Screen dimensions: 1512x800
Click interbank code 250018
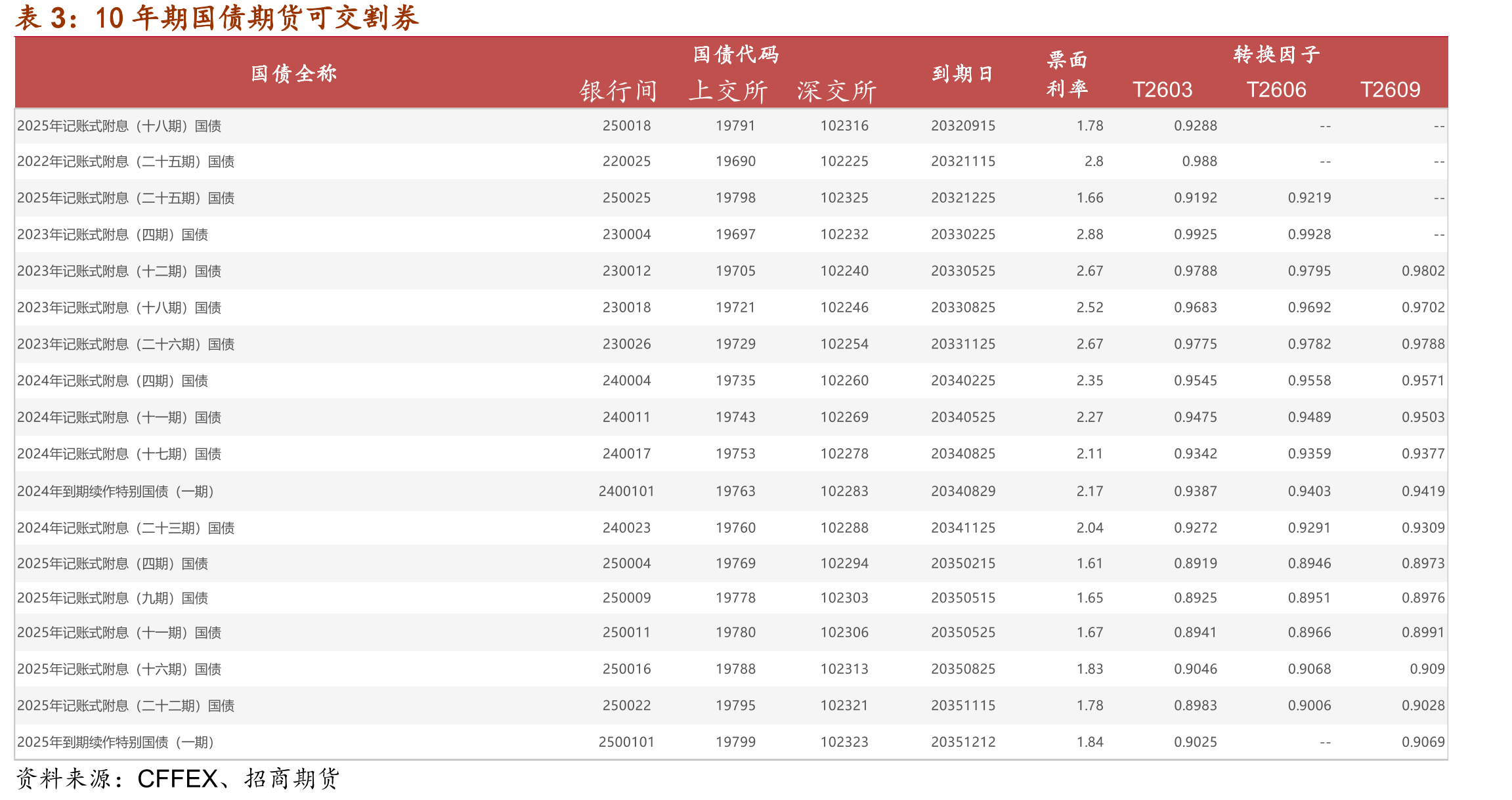point(627,126)
